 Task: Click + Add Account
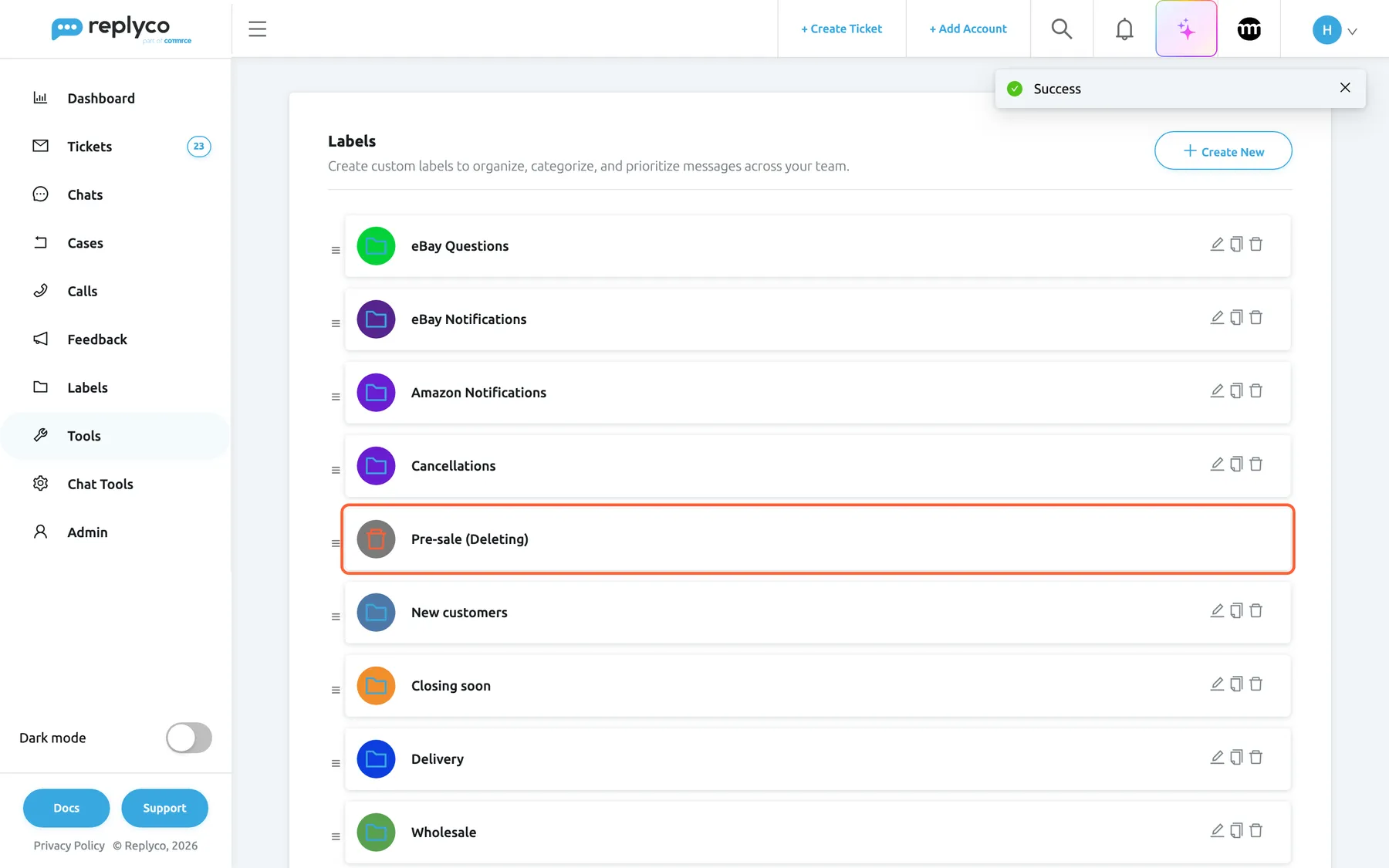tap(968, 29)
